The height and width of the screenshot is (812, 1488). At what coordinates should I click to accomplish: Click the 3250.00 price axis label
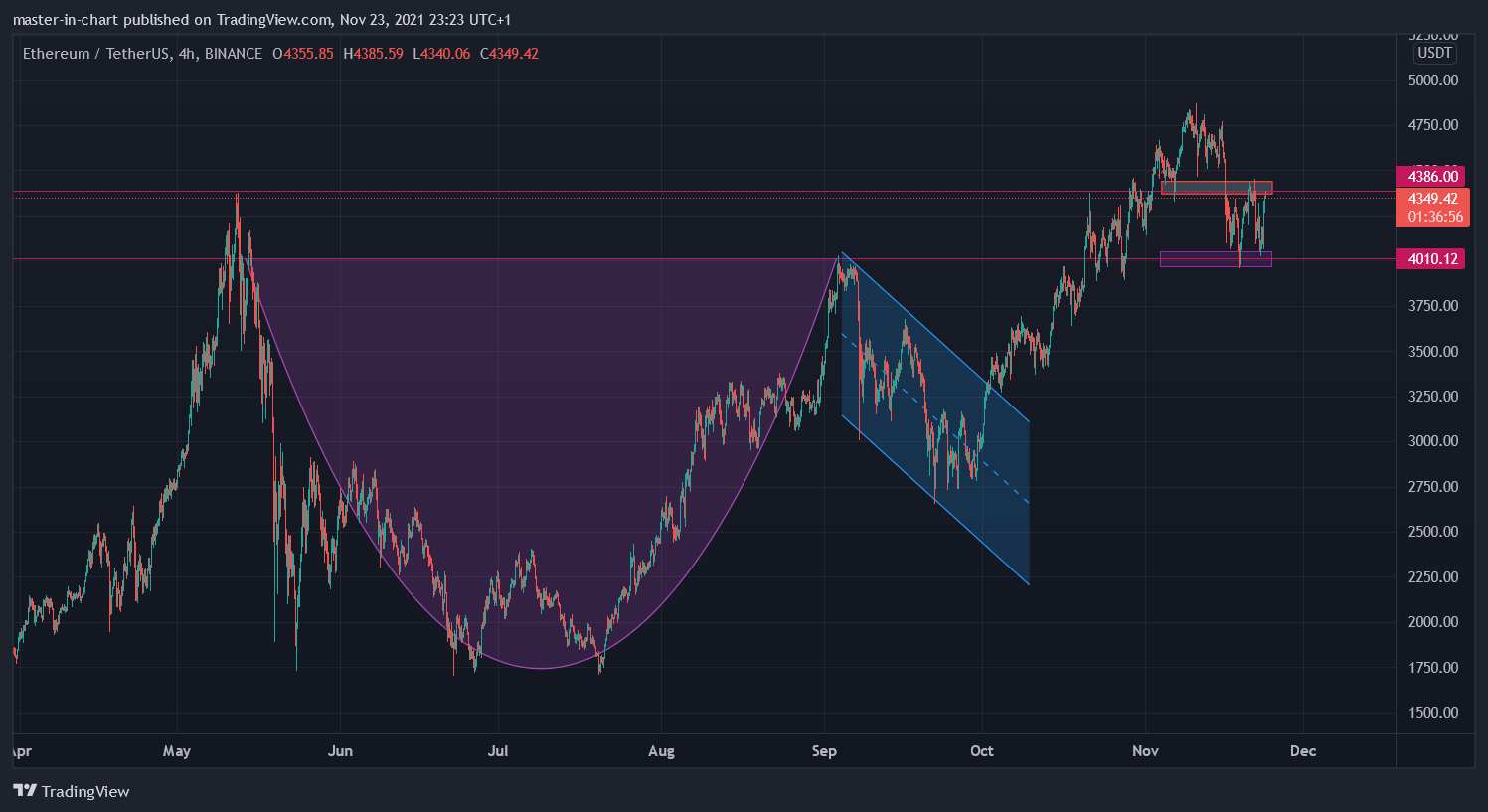pyautogui.click(x=1433, y=397)
